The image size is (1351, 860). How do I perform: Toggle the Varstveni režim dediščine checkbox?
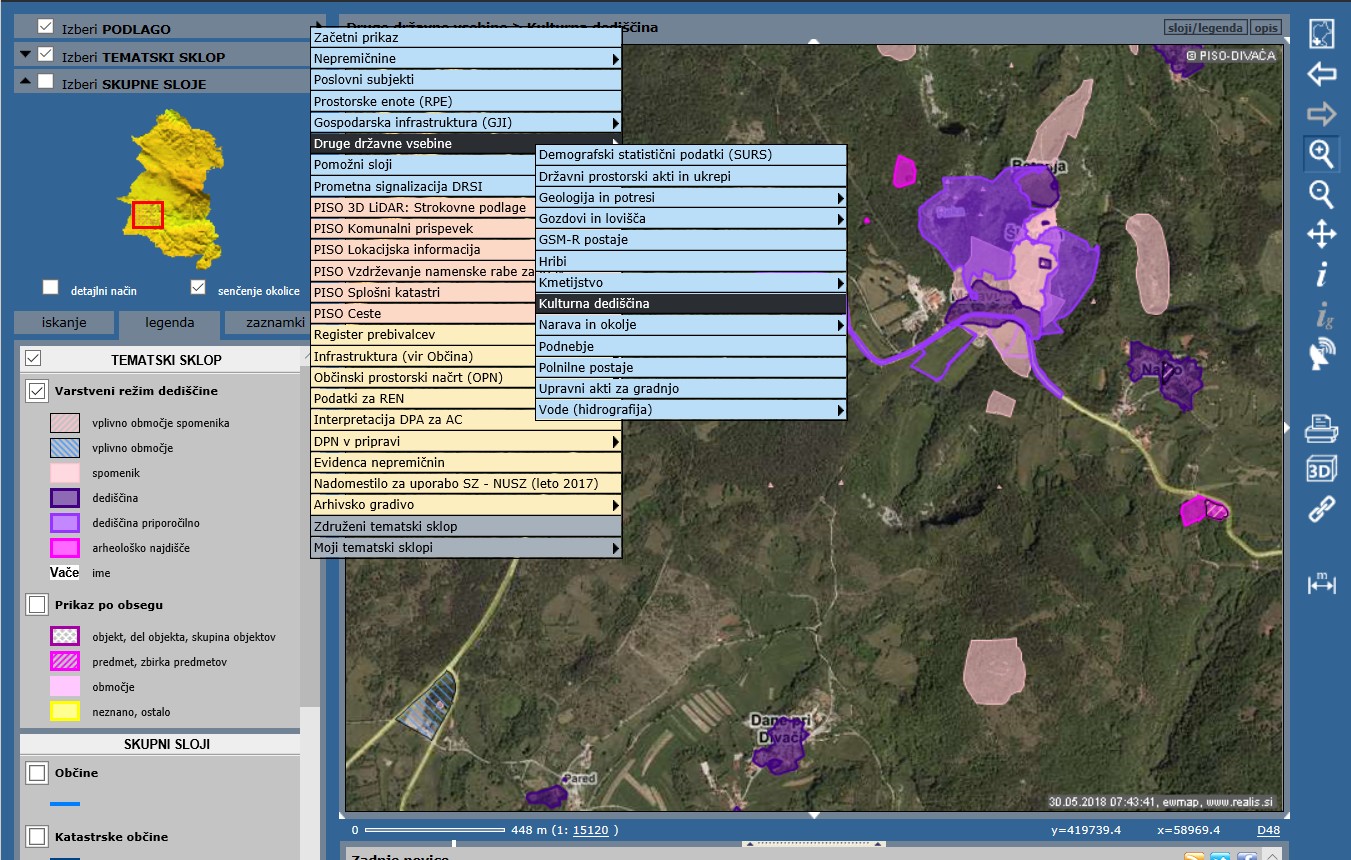[x=38, y=391]
